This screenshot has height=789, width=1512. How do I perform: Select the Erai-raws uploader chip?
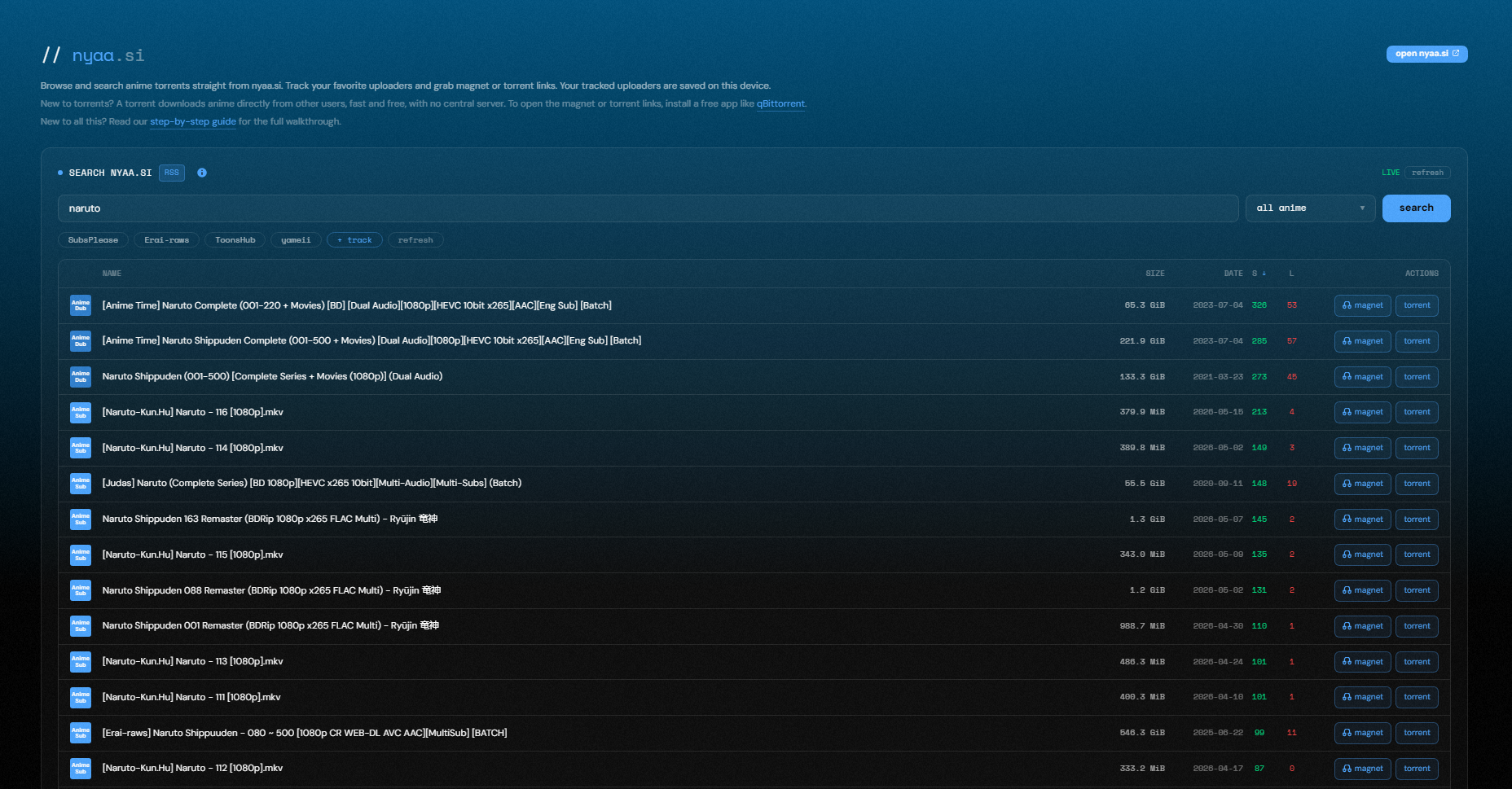point(166,240)
